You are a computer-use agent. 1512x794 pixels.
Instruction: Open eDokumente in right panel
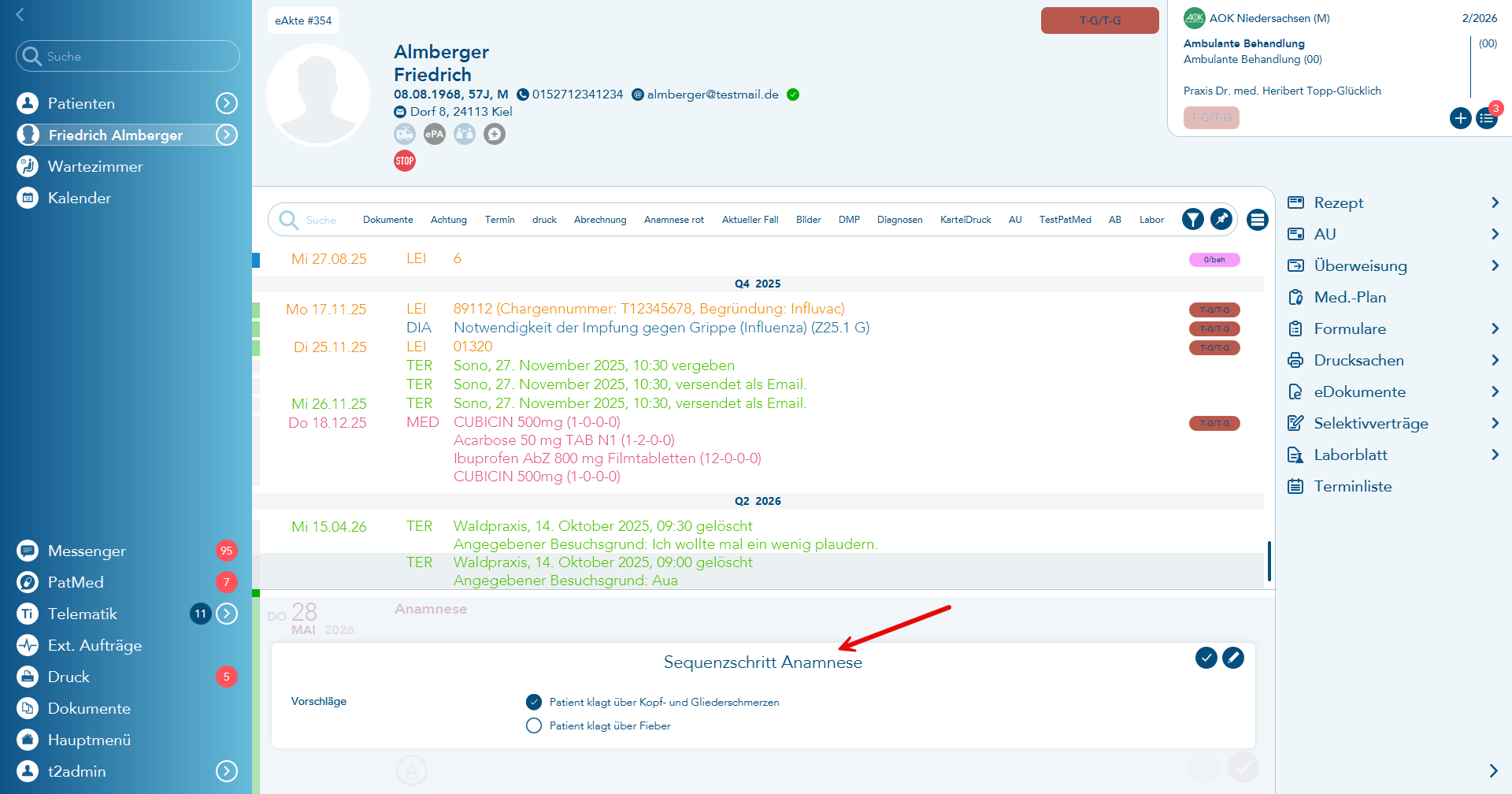[x=1360, y=391]
